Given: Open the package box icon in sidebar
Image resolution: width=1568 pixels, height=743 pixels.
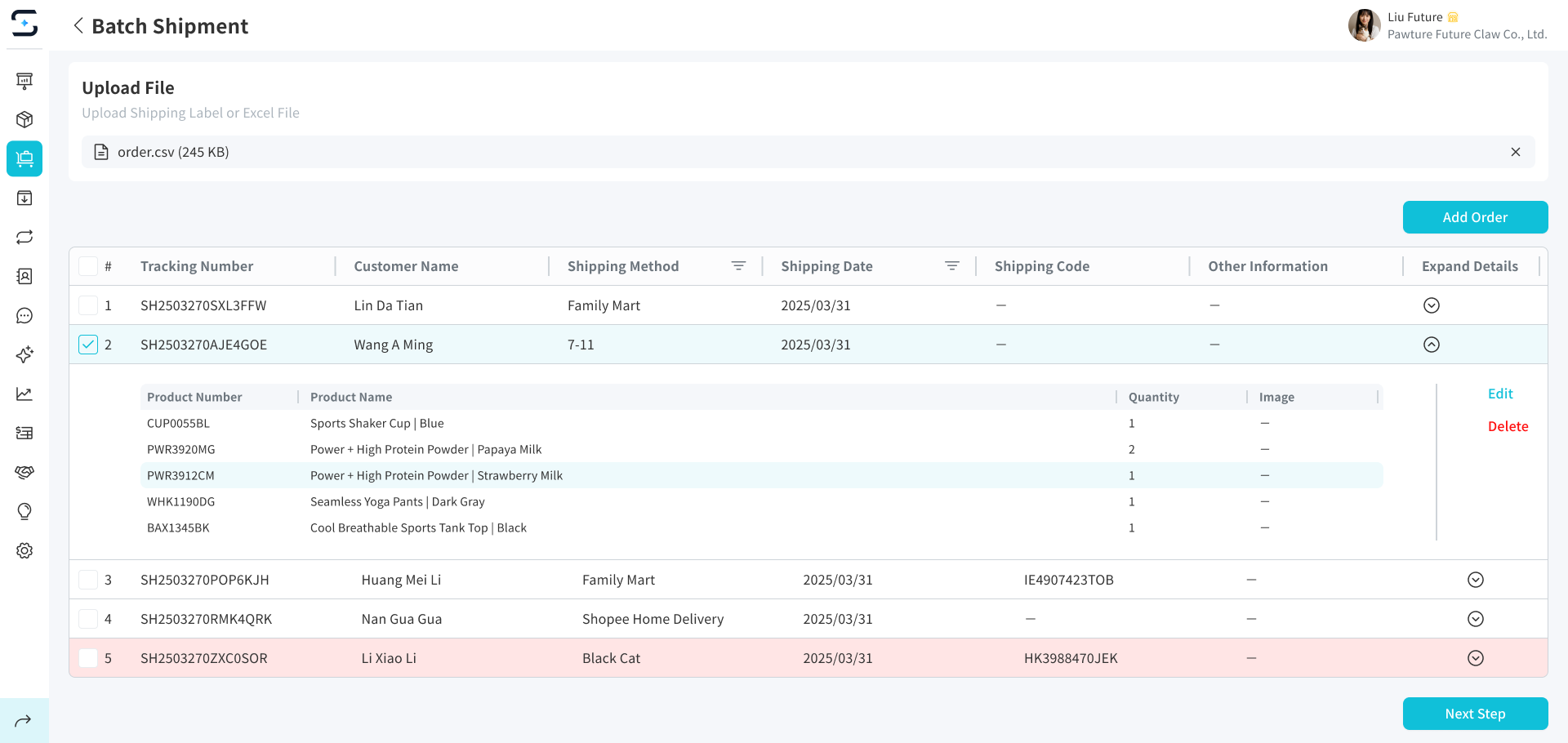Looking at the screenshot, I should point(24,119).
